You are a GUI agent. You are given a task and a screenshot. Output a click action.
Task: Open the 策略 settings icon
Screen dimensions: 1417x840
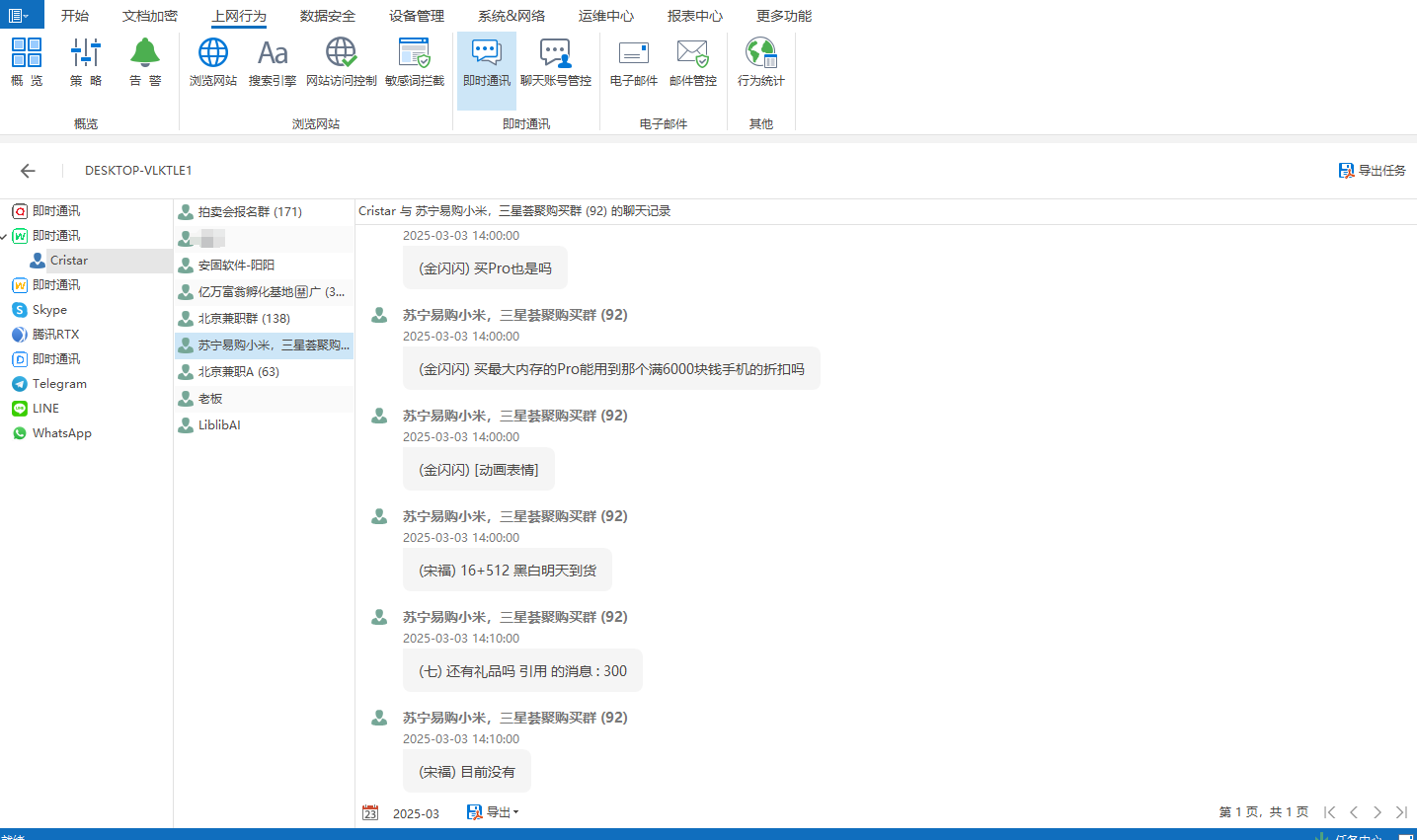(x=86, y=53)
